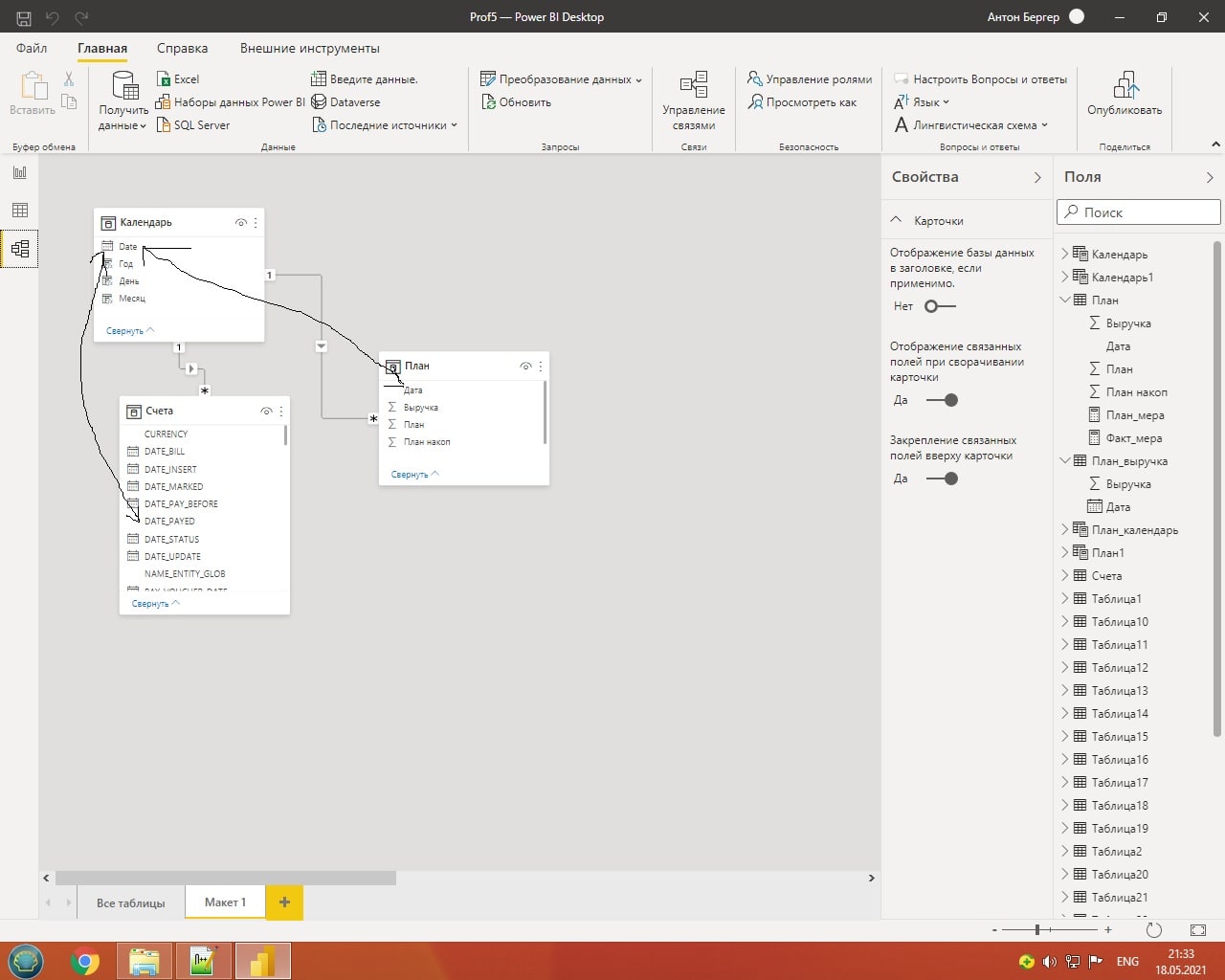Switch to Model view in sidebar
The image size is (1225, 980).
[x=20, y=249]
